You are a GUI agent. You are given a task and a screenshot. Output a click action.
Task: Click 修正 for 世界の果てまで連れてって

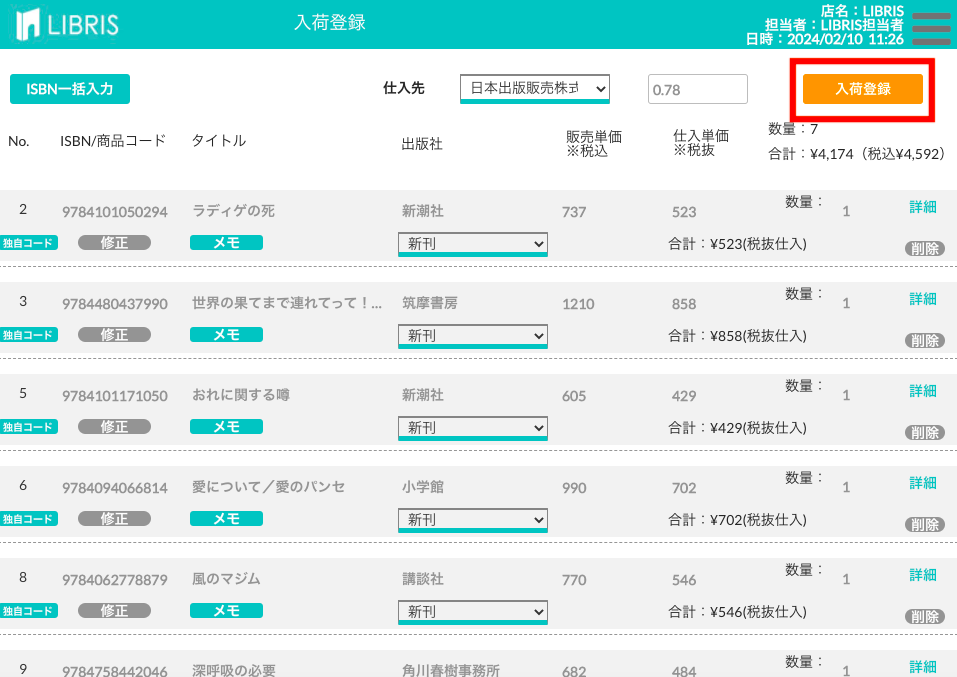tap(114, 335)
